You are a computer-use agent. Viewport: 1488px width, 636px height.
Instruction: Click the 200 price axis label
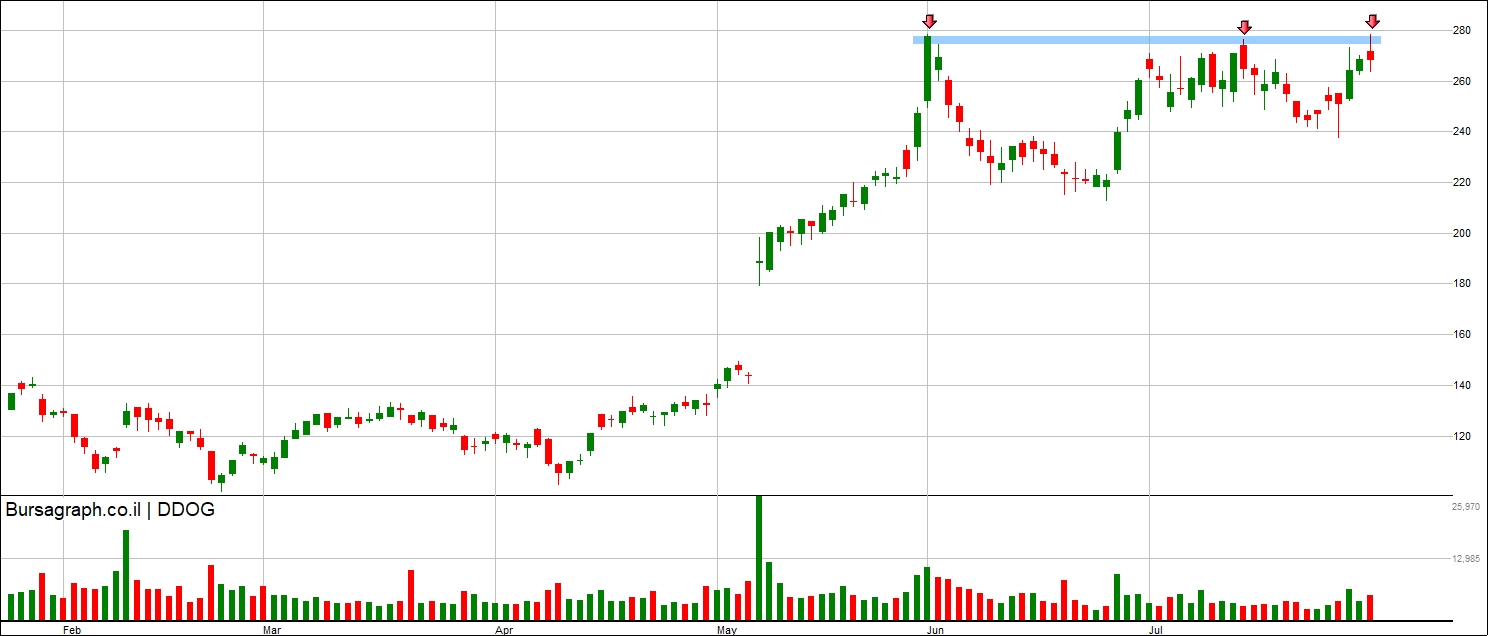1461,233
